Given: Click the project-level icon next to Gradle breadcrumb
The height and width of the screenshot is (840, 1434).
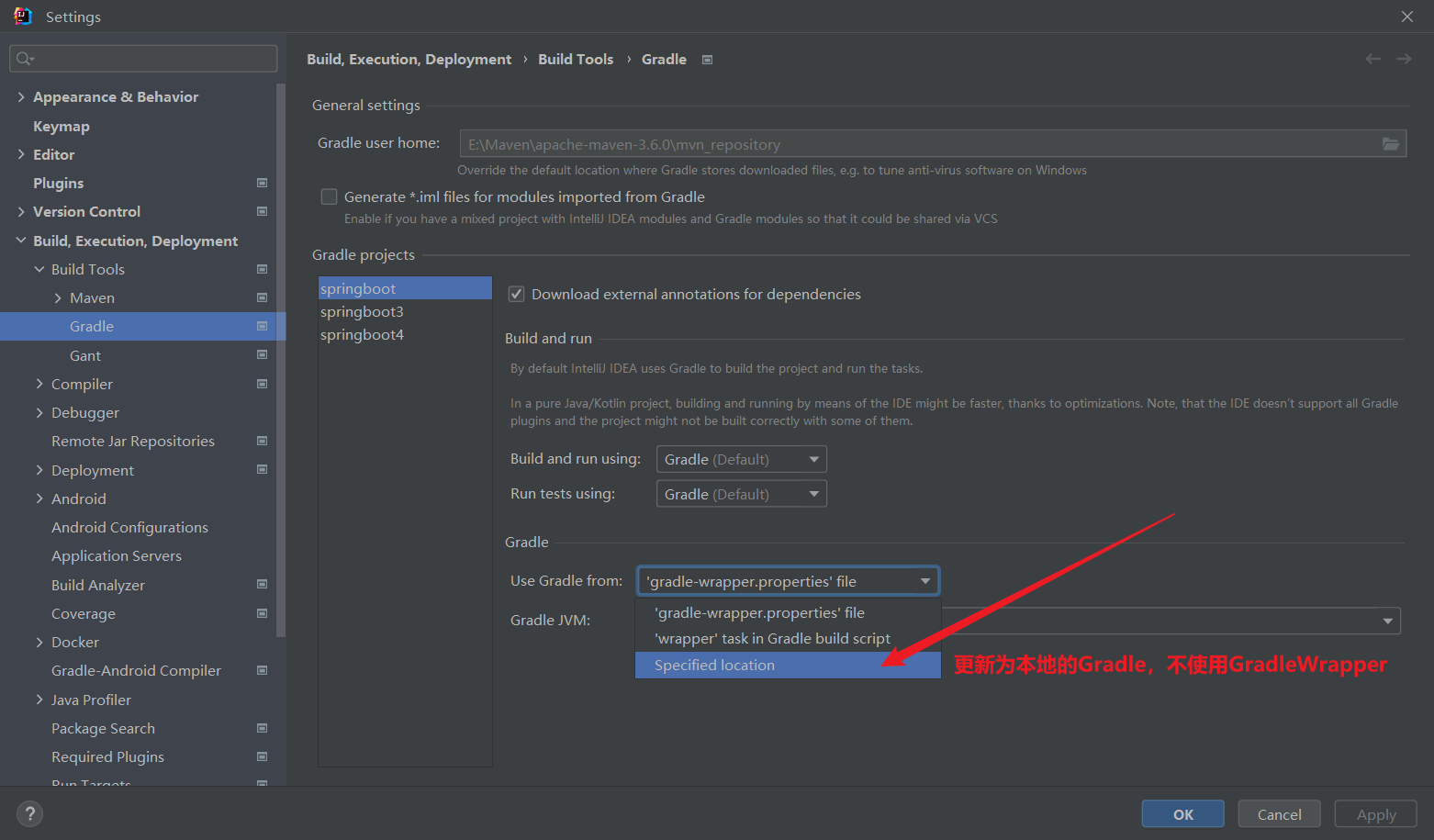Looking at the screenshot, I should [x=707, y=60].
